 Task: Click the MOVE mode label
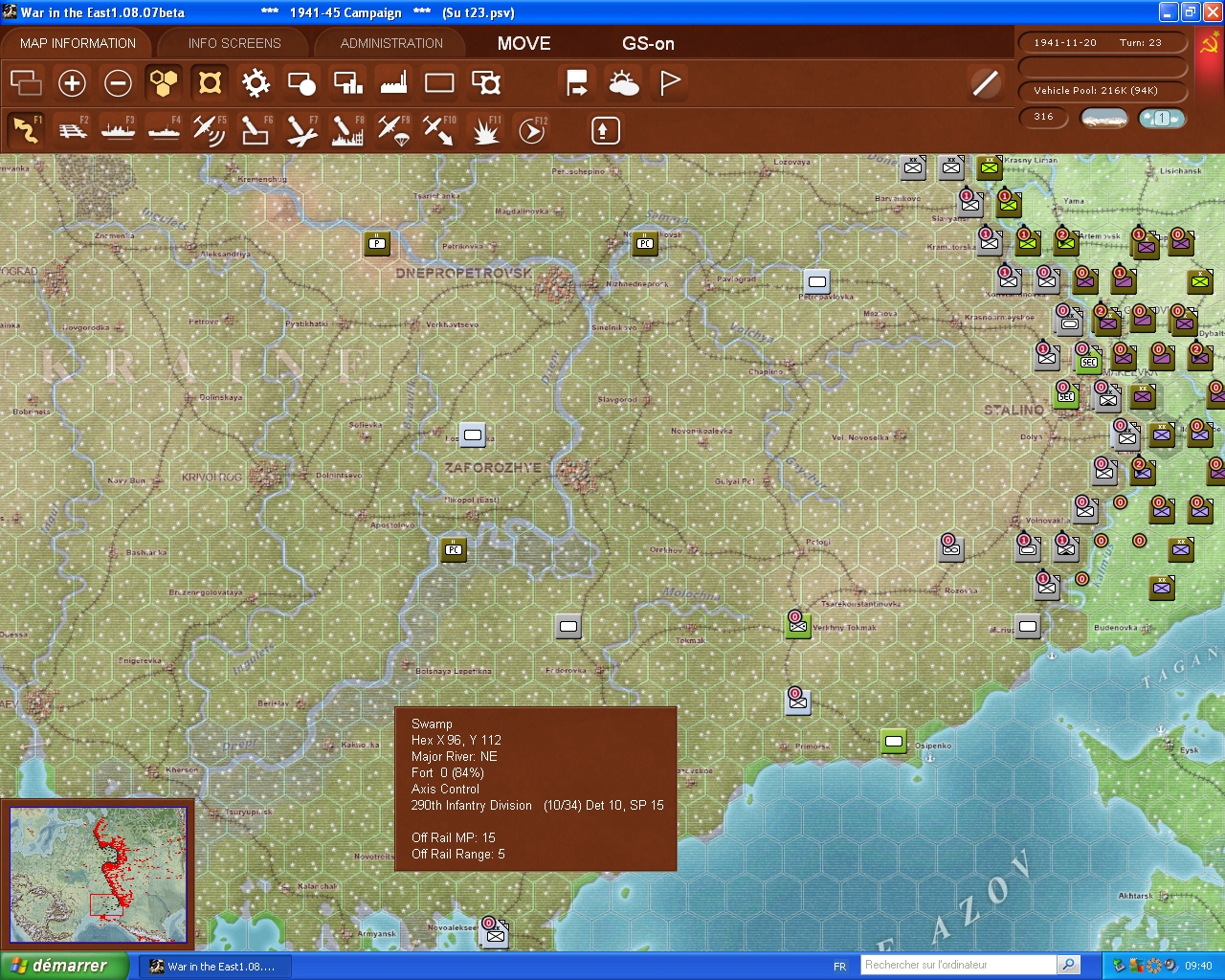coord(523,43)
